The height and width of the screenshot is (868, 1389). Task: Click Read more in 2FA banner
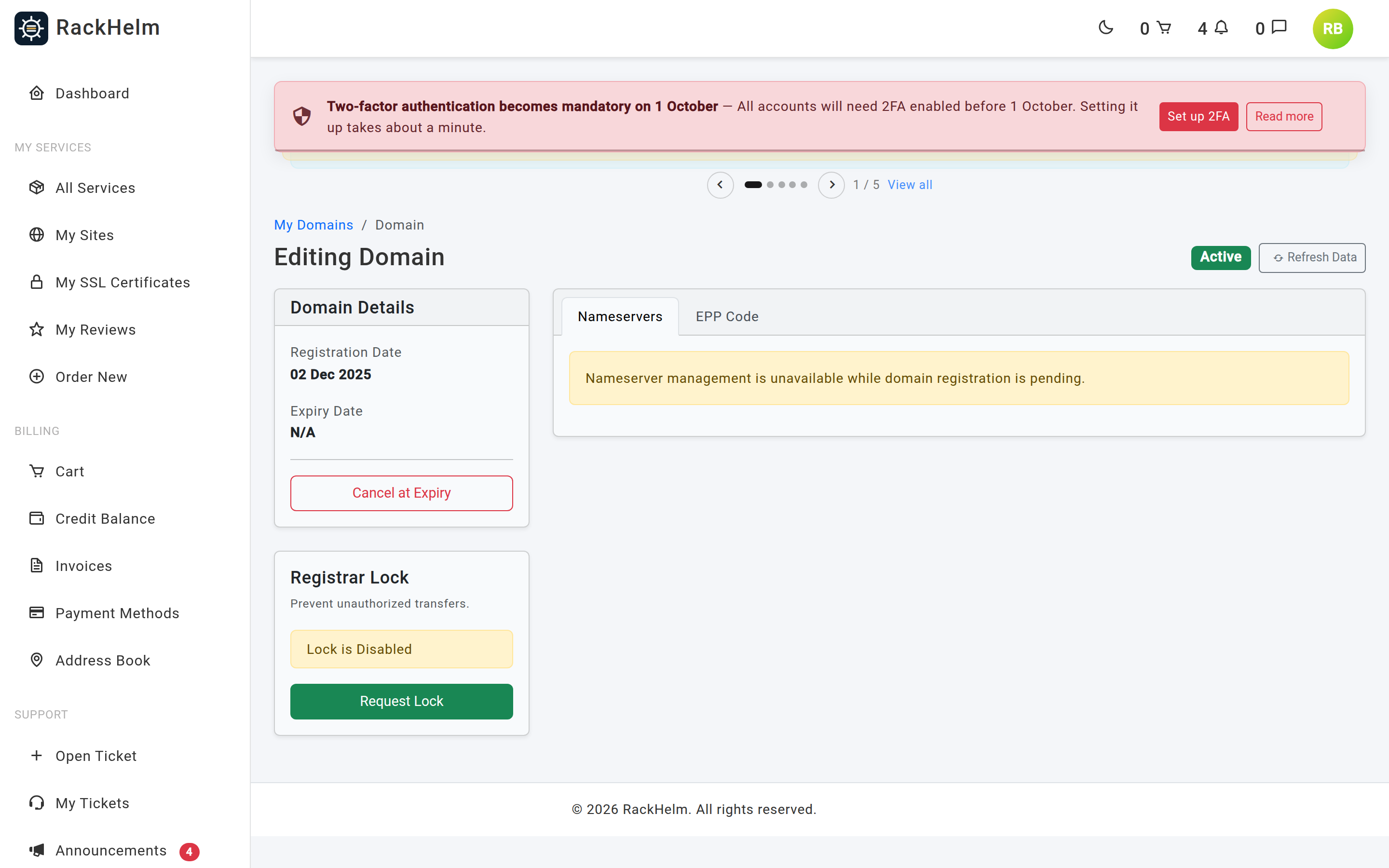[x=1284, y=117]
